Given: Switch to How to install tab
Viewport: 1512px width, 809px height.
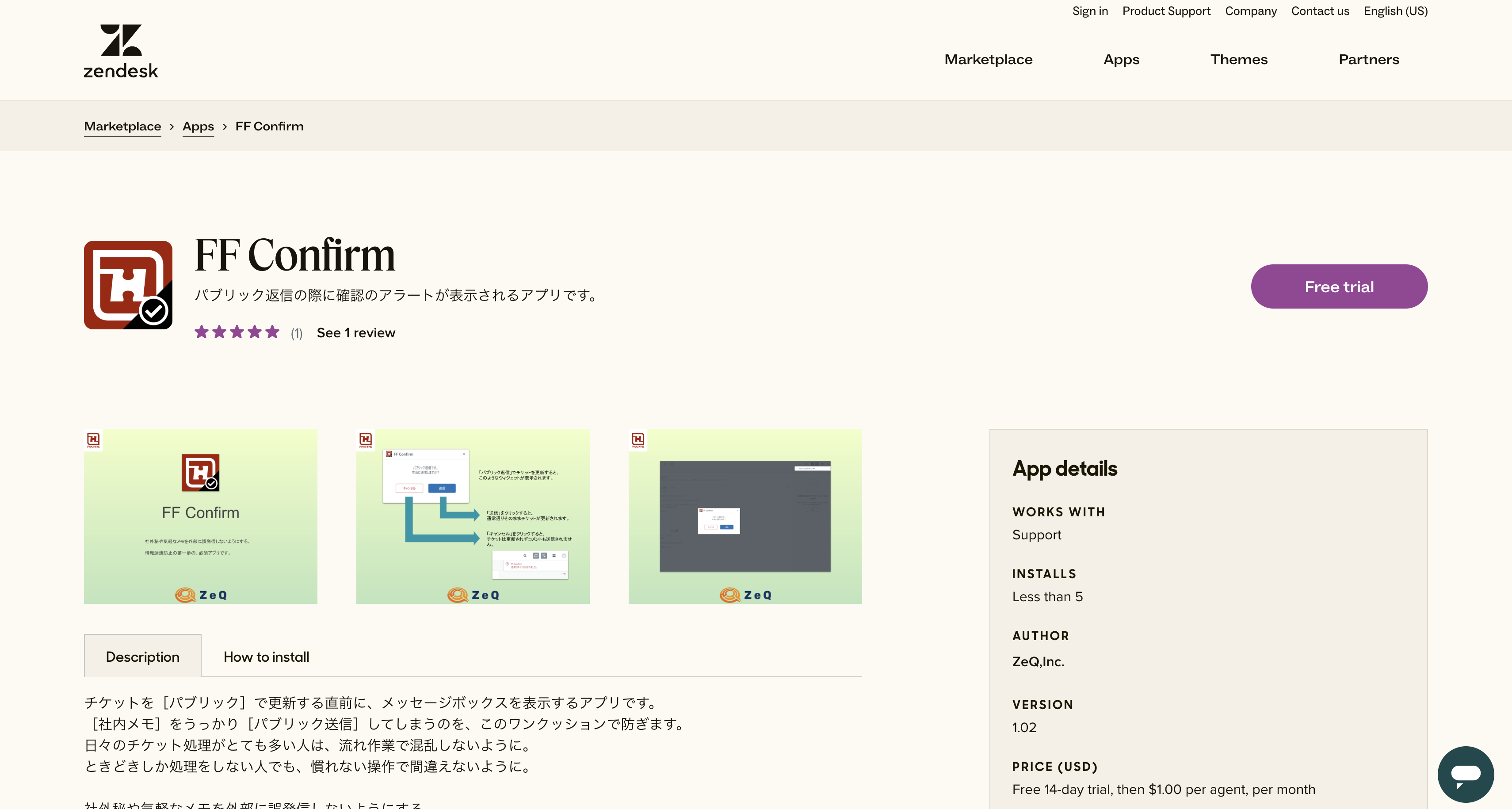Looking at the screenshot, I should tap(267, 657).
